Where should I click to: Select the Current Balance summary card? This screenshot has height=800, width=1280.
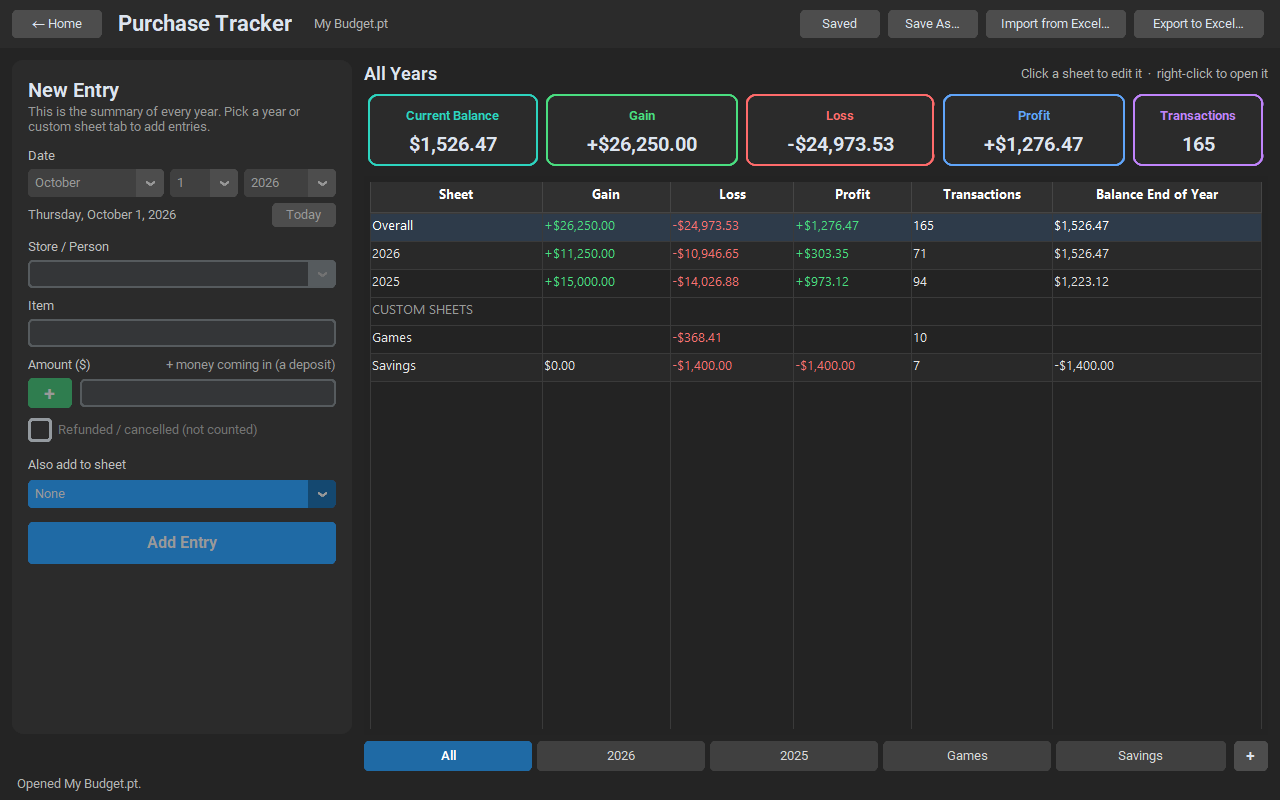point(453,130)
